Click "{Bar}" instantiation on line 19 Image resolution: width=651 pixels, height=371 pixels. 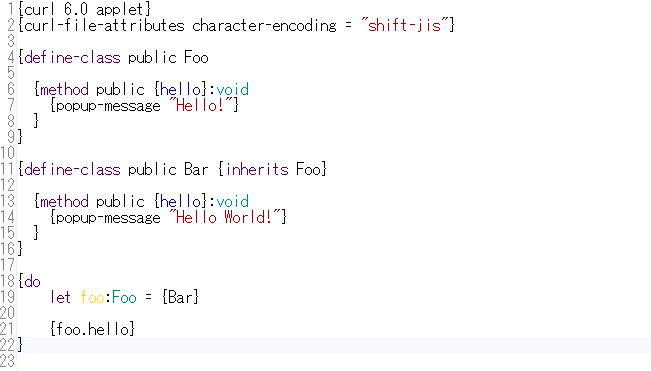pyautogui.click(x=181, y=297)
